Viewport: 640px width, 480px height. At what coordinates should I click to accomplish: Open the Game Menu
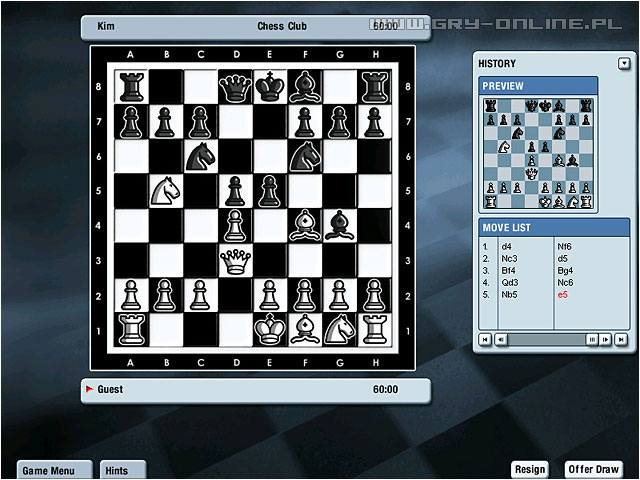pos(55,470)
